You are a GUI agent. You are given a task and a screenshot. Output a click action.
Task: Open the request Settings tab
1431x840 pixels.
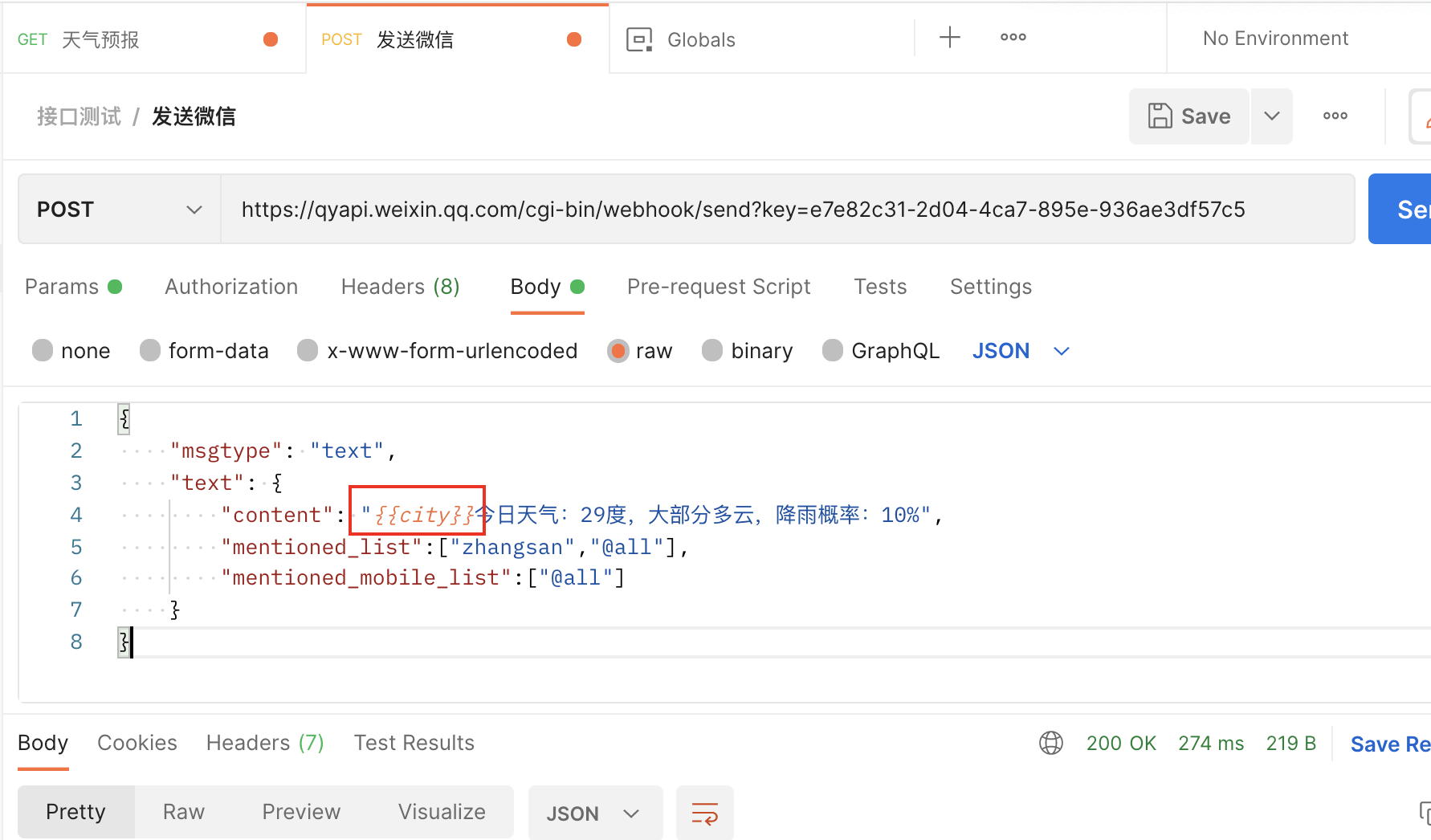(991, 287)
